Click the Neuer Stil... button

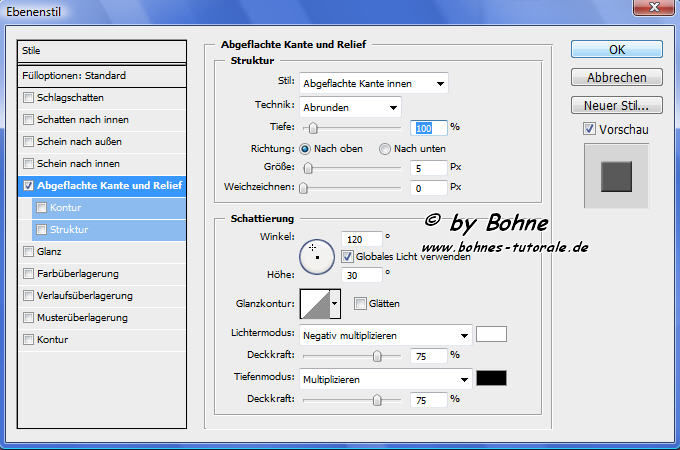(616, 105)
